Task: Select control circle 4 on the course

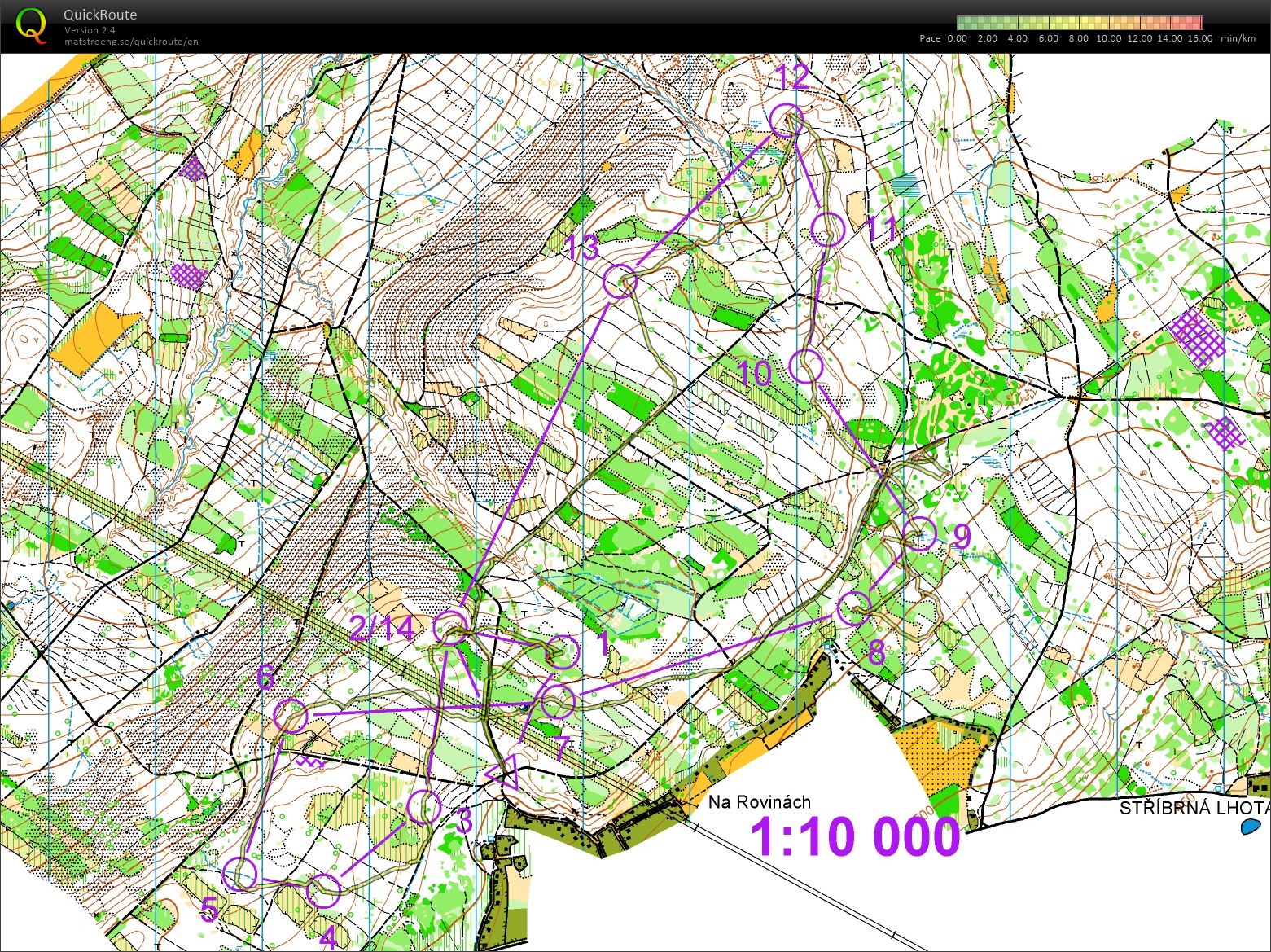Action: (x=323, y=890)
